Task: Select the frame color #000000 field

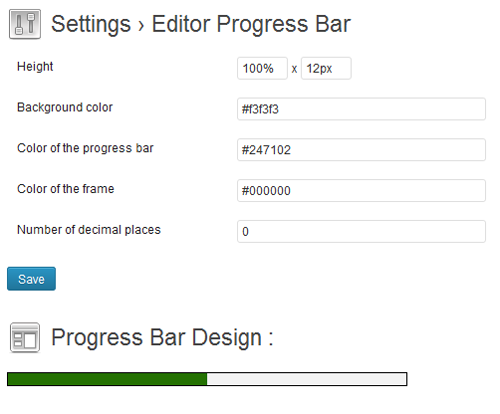Action: point(361,191)
